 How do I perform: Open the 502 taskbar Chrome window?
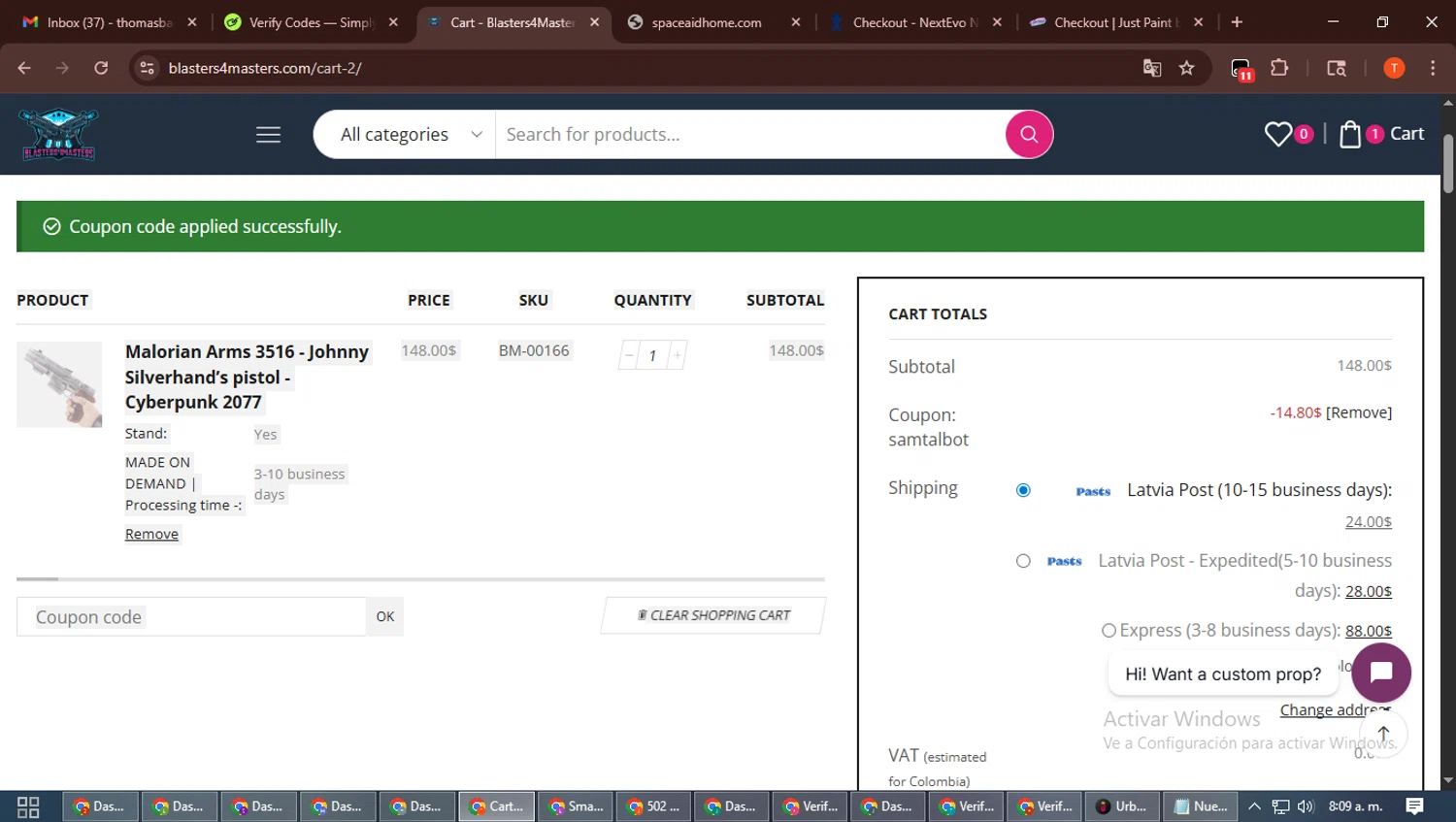(655, 806)
